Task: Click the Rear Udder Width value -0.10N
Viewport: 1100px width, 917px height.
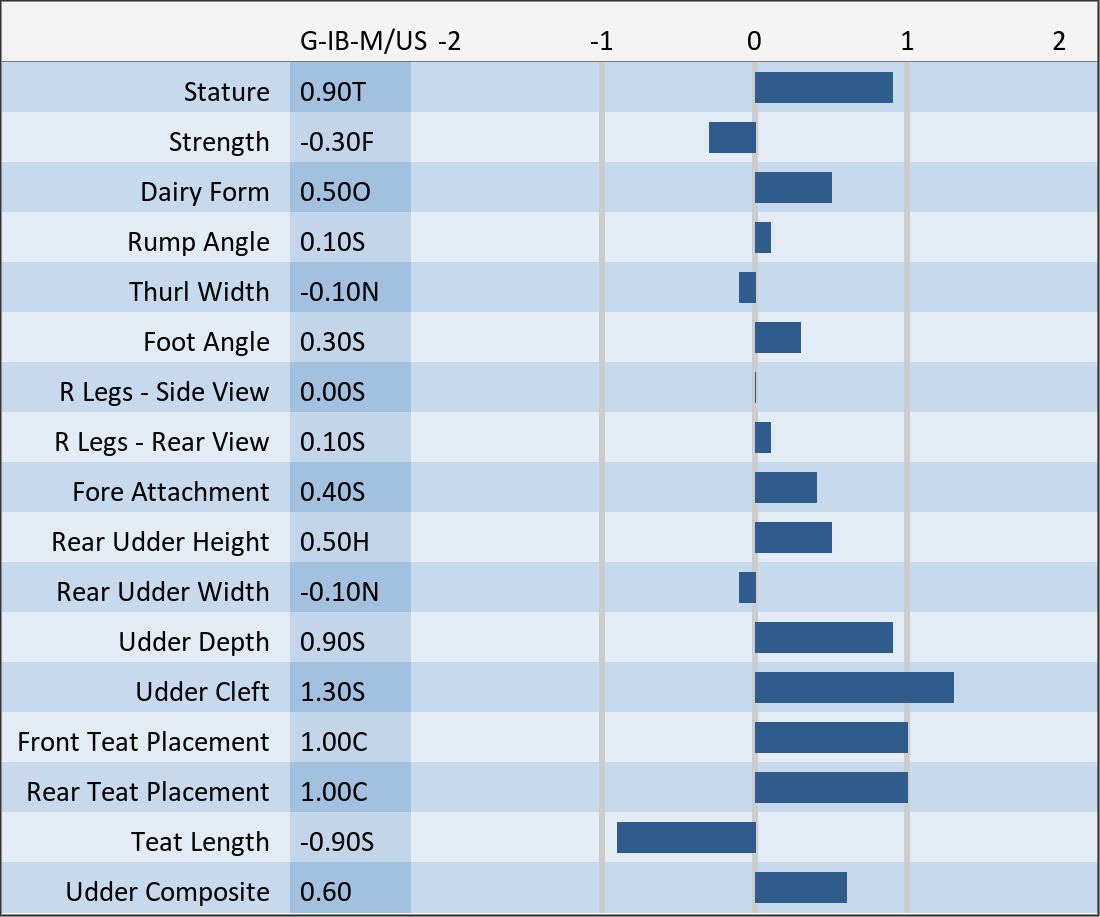Action: [339, 592]
